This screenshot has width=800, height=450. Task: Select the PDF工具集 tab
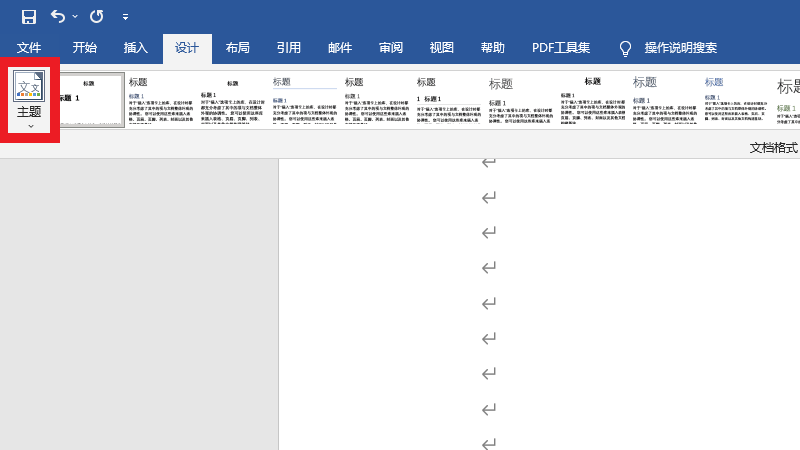point(560,48)
